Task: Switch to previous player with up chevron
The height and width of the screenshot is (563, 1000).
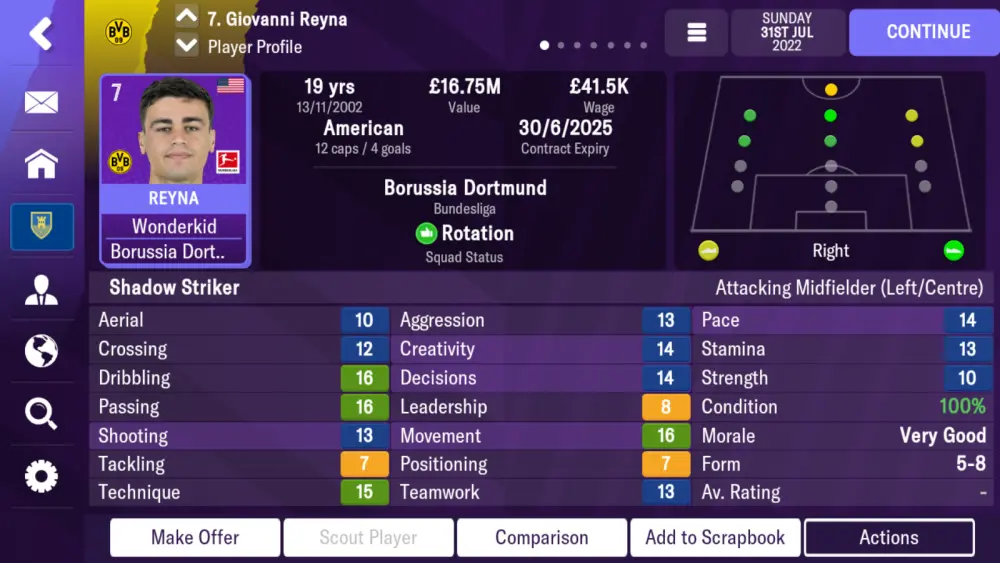Action: tap(186, 16)
